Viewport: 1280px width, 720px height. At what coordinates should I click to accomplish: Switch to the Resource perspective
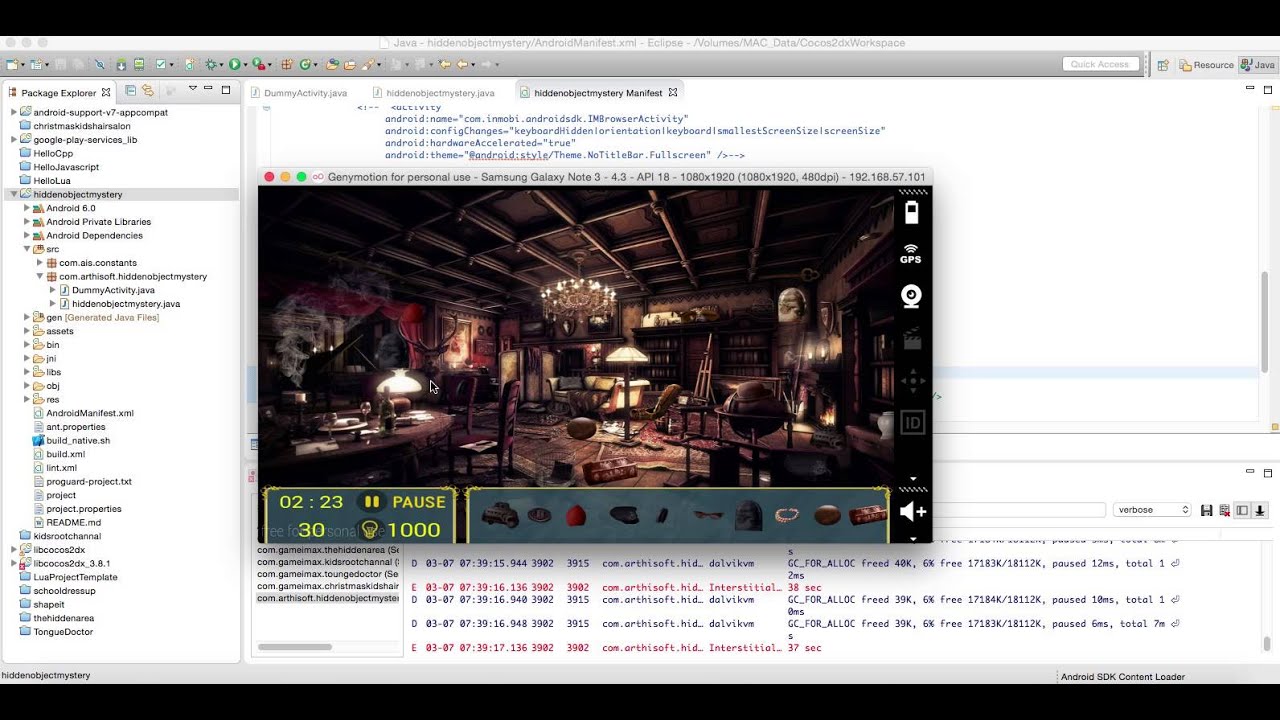pos(1206,65)
